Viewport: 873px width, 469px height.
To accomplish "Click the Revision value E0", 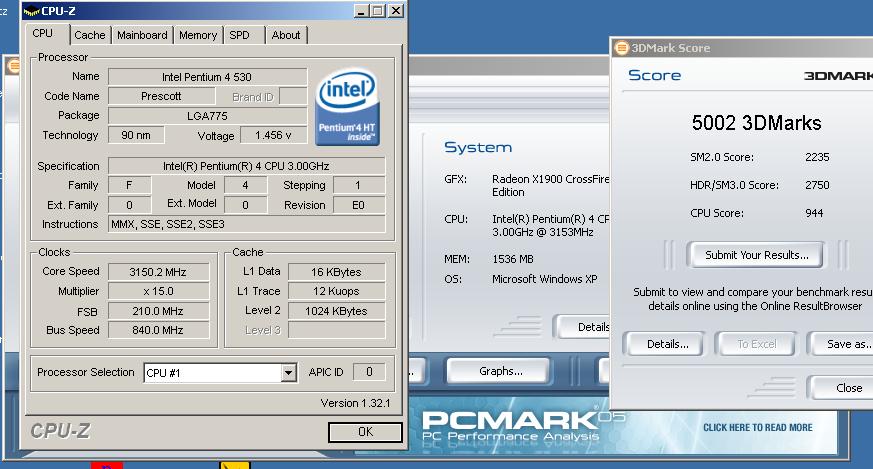I will pos(359,205).
